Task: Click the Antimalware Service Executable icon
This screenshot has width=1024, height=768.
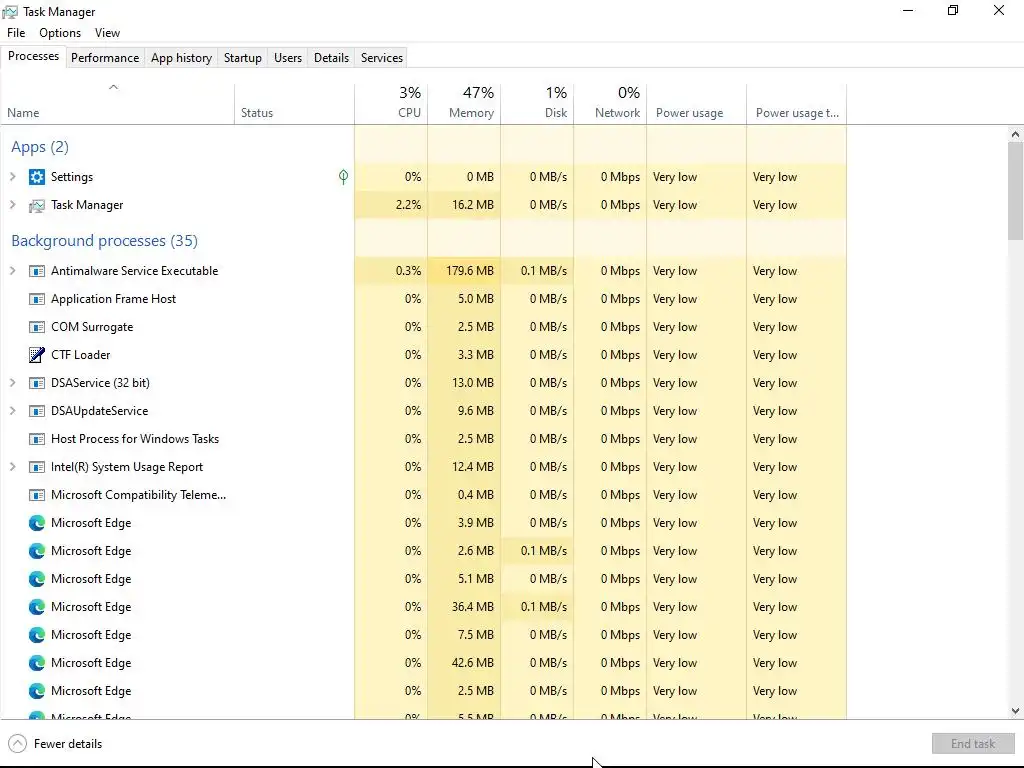Action: coord(37,271)
